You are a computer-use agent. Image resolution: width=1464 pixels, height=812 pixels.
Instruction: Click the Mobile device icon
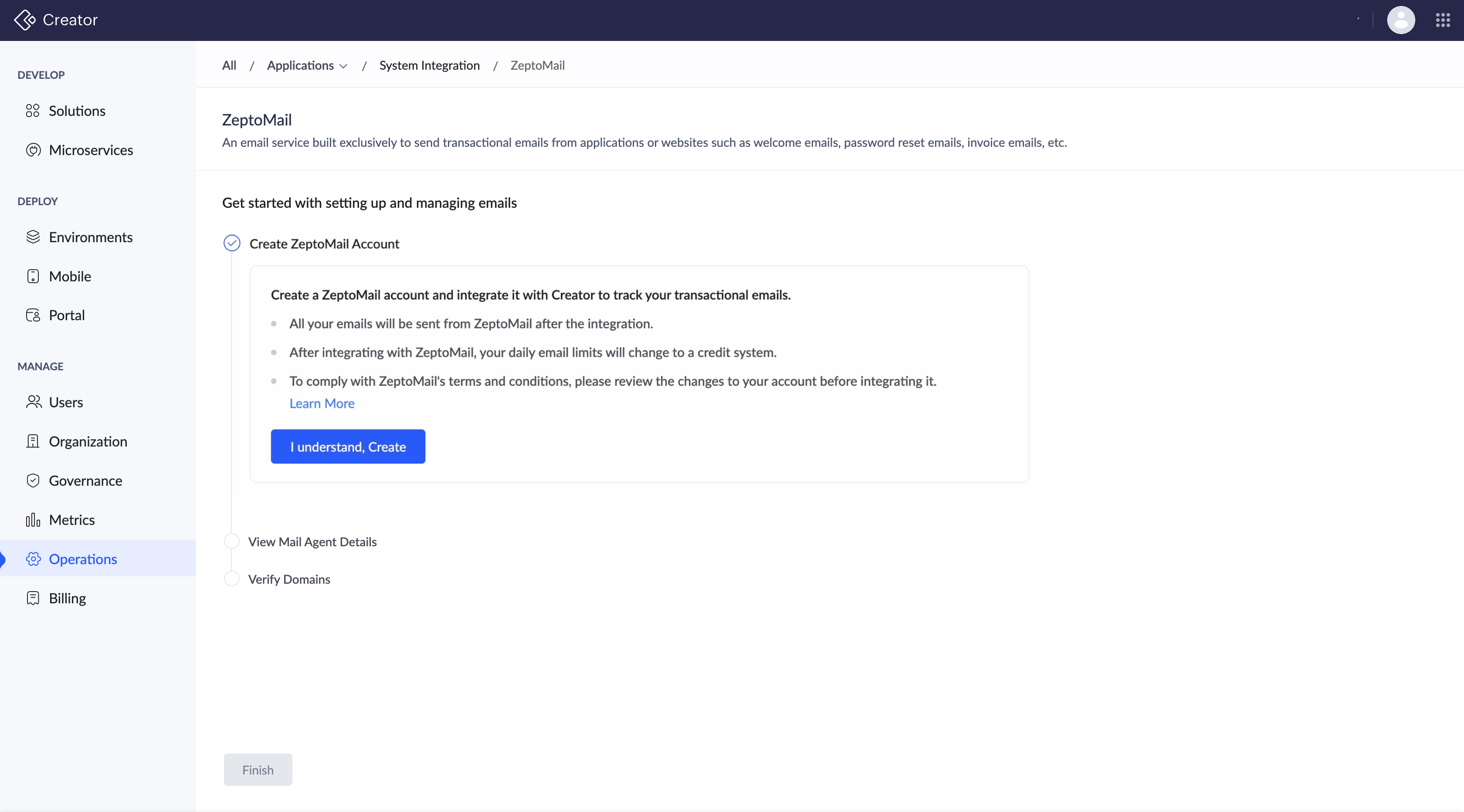tap(33, 276)
